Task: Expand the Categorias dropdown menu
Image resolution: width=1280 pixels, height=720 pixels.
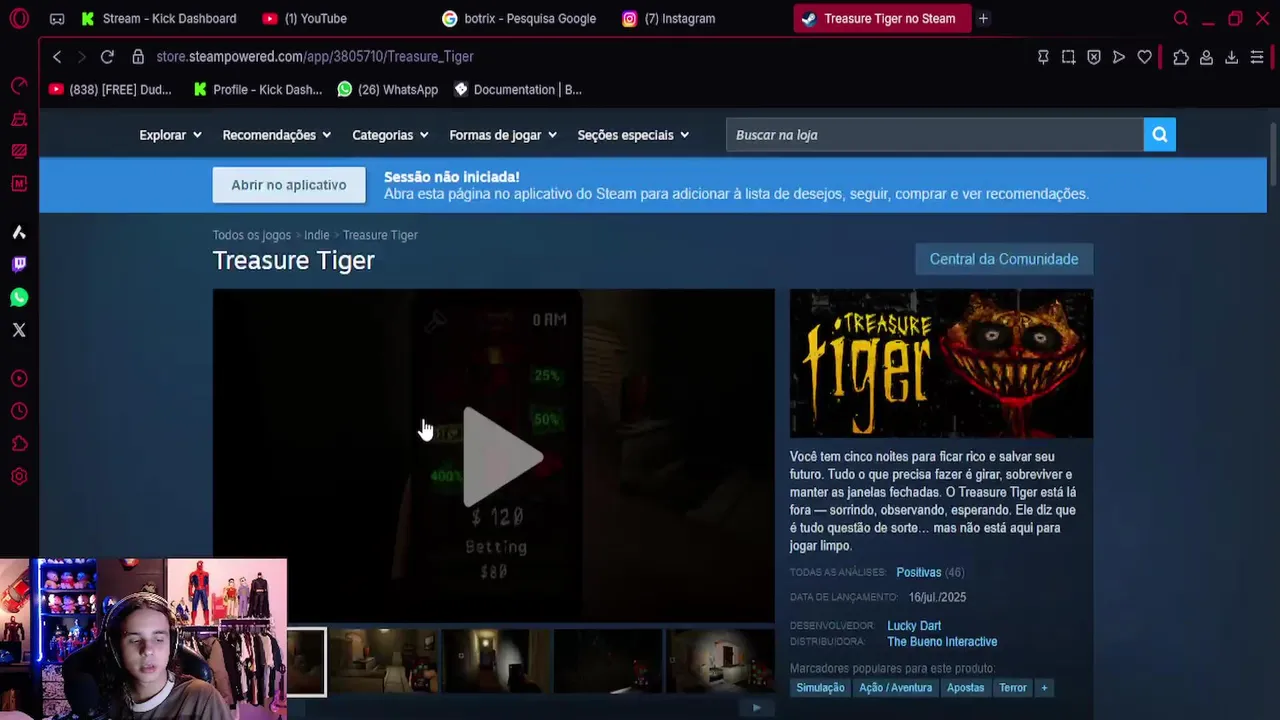Action: (390, 135)
